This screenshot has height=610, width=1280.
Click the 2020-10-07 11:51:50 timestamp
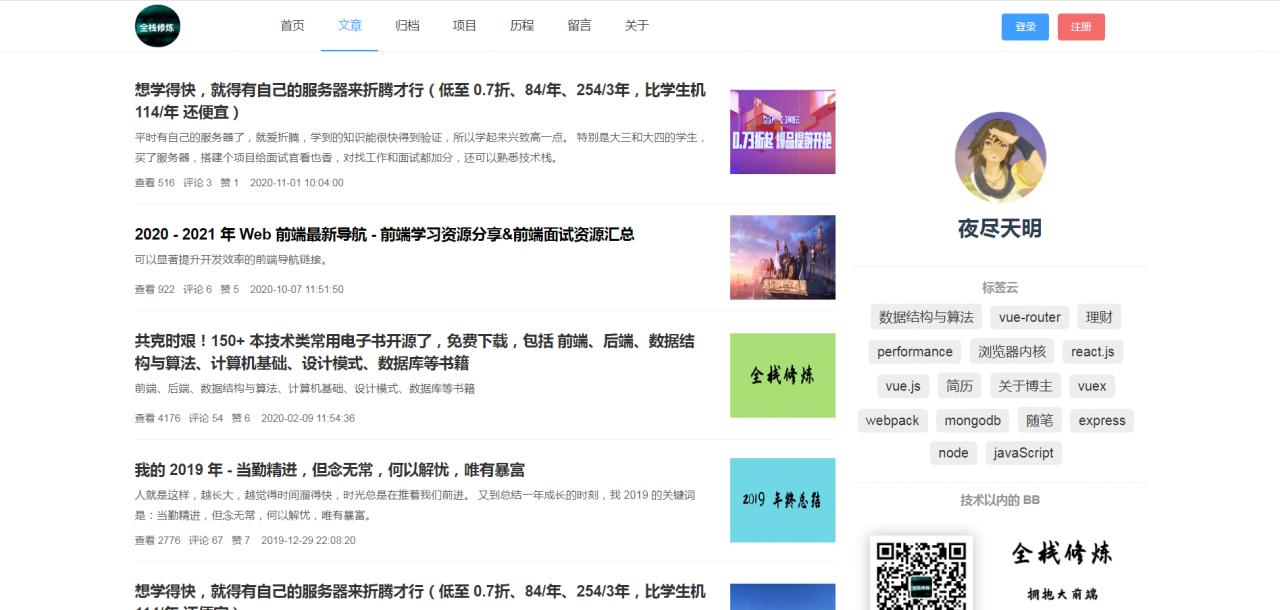point(296,289)
